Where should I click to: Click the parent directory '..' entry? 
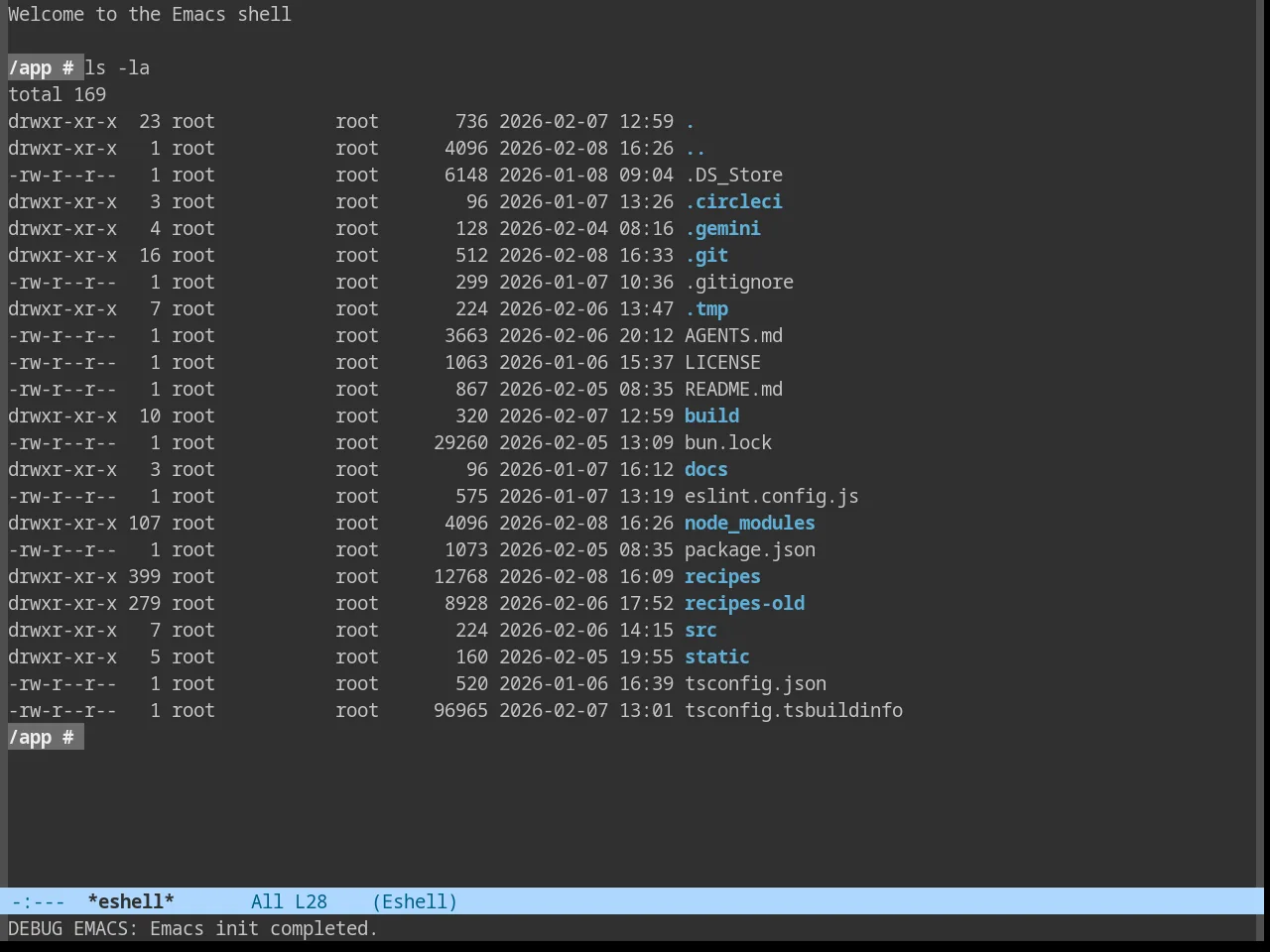[x=696, y=148]
